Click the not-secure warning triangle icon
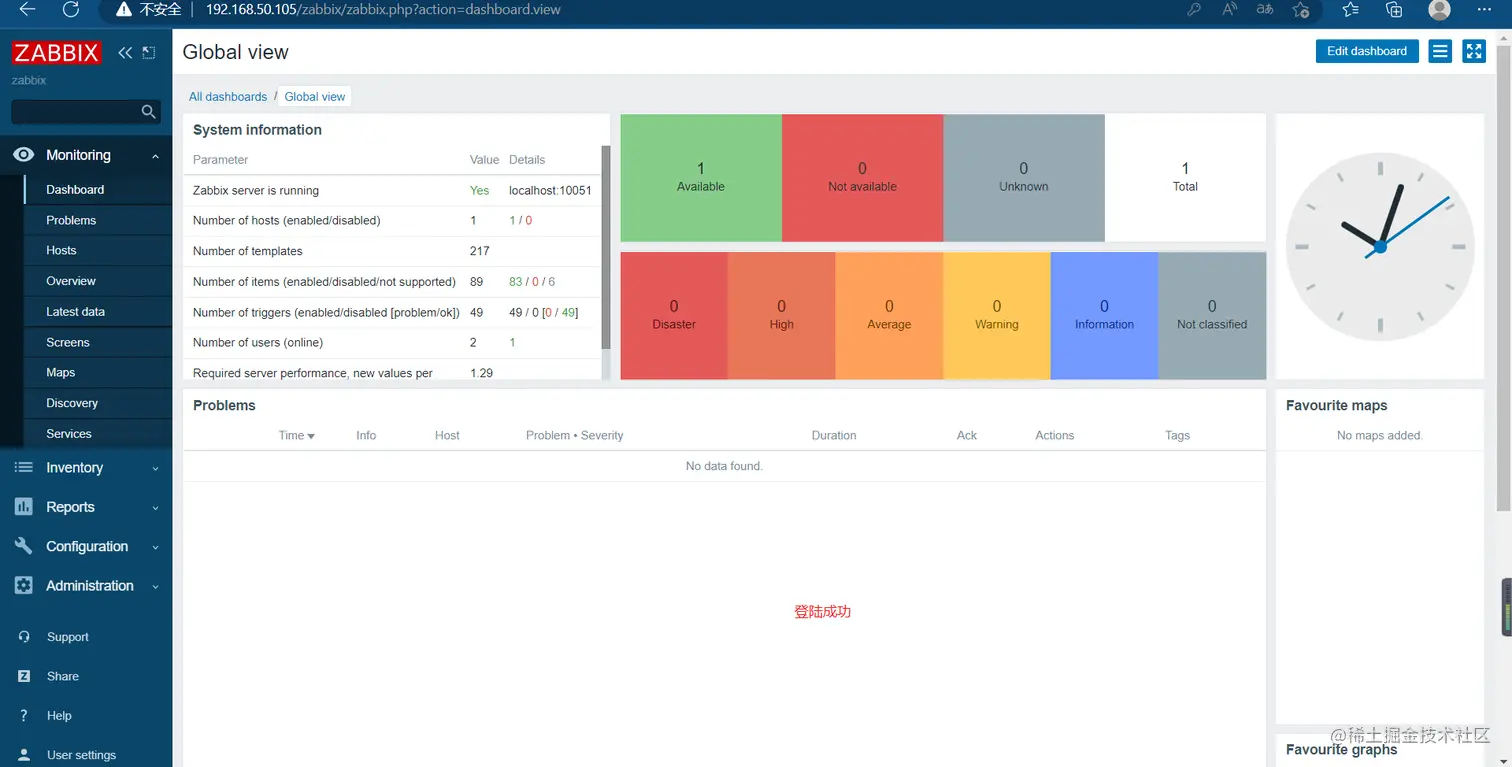The width and height of the screenshot is (1512, 767). point(124,9)
